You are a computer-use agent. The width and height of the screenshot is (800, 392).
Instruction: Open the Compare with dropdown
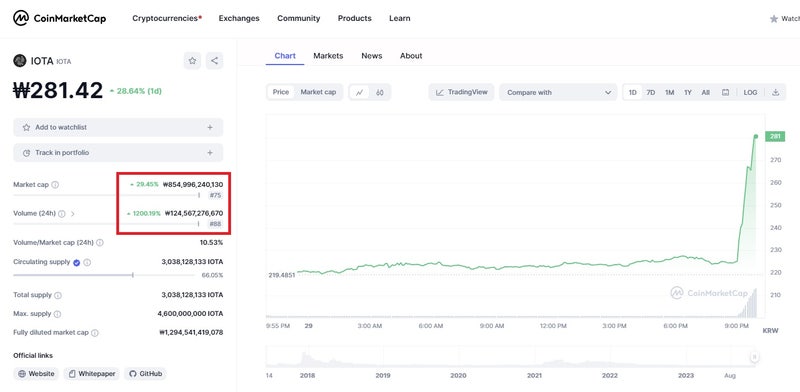pyautogui.click(x=558, y=92)
